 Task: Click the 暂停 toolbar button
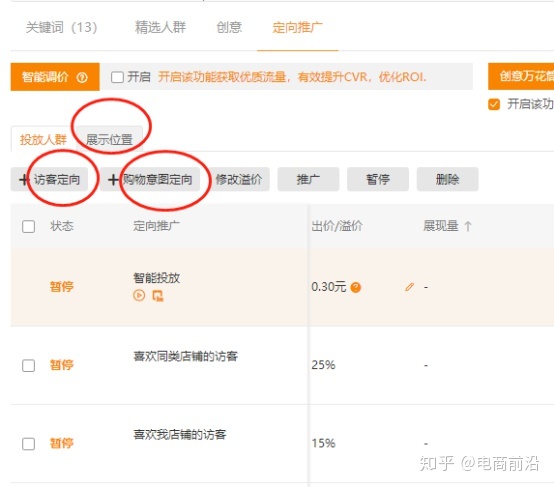click(378, 180)
